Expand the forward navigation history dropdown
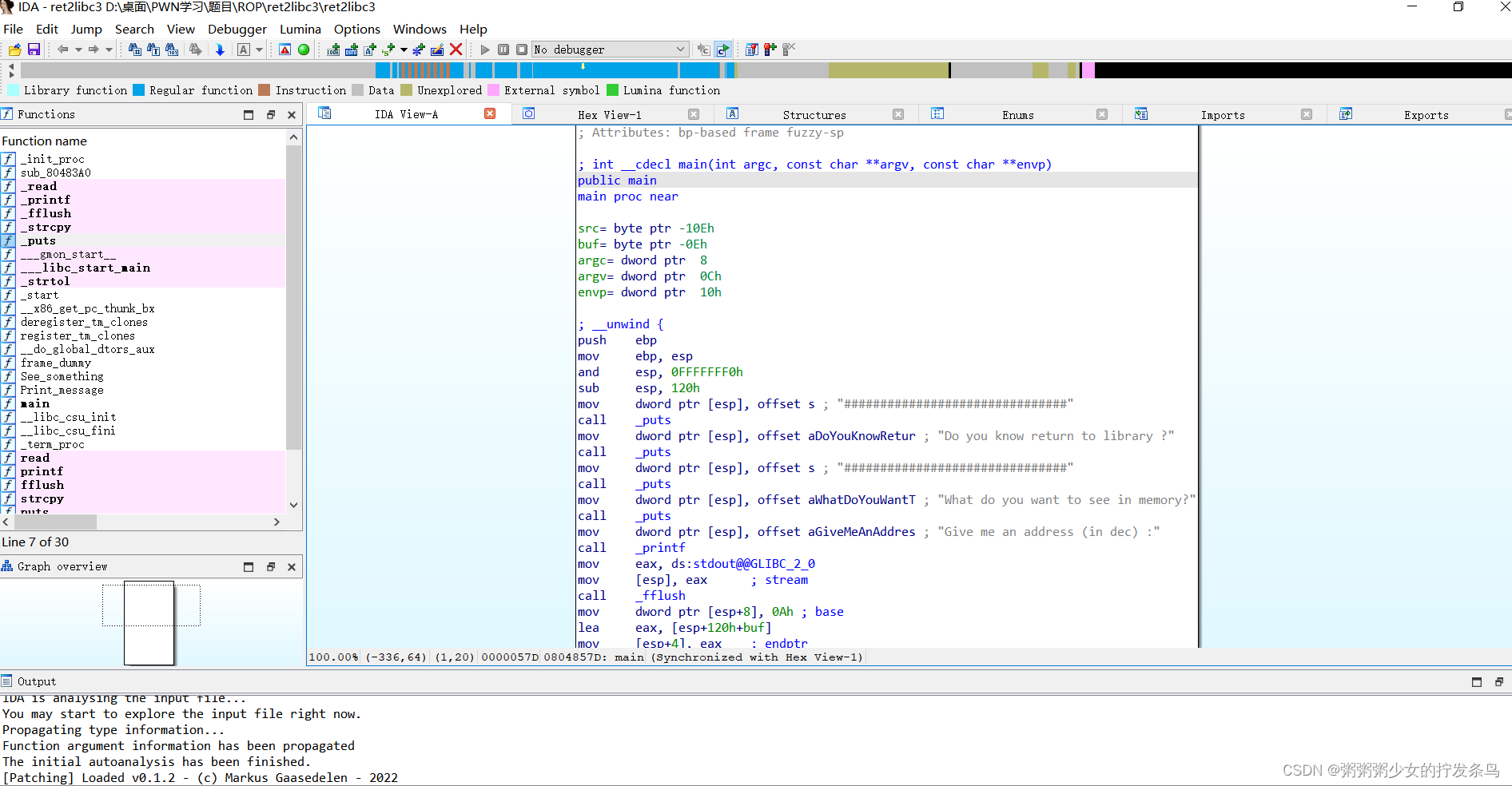Viewport: 1512px width, 786px height. pos(109,50)
